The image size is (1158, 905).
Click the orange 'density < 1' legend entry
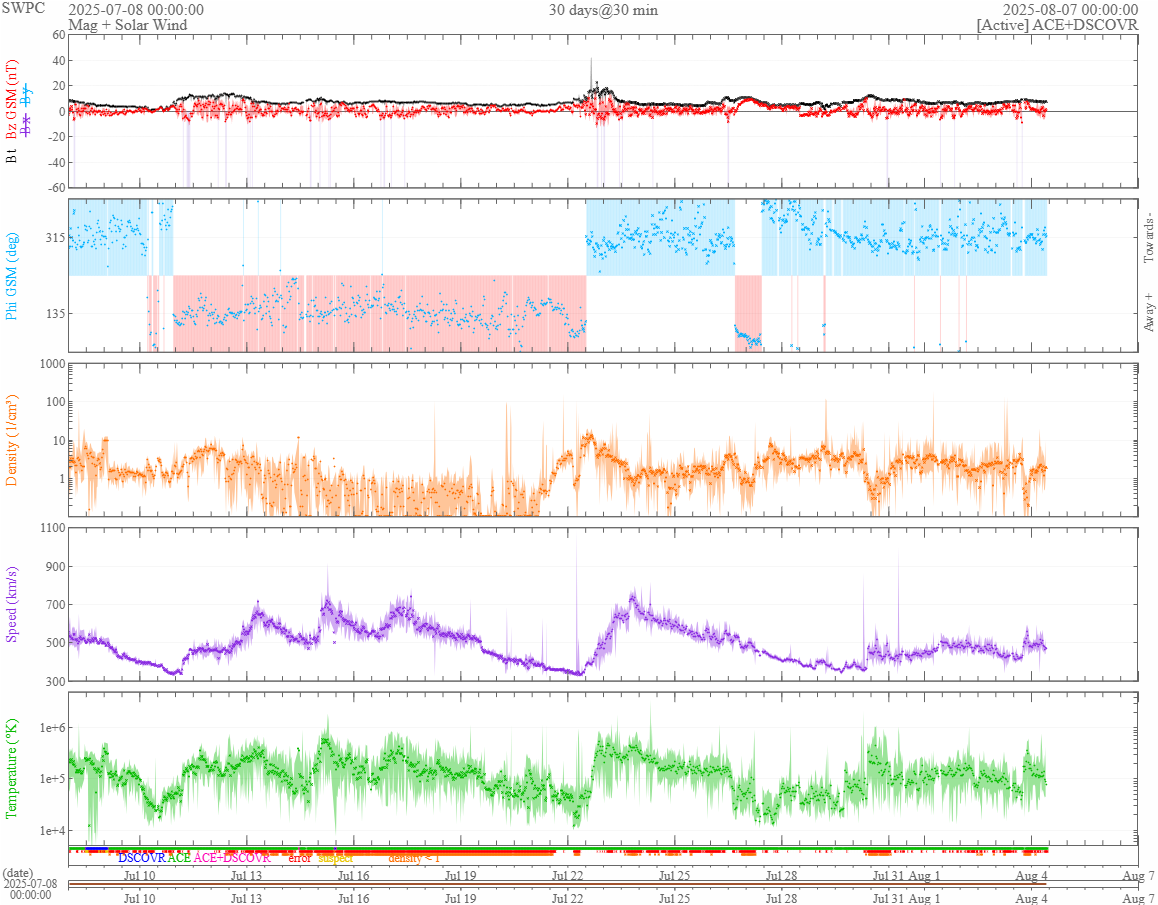pyautogui.click(x=414, y=858)
